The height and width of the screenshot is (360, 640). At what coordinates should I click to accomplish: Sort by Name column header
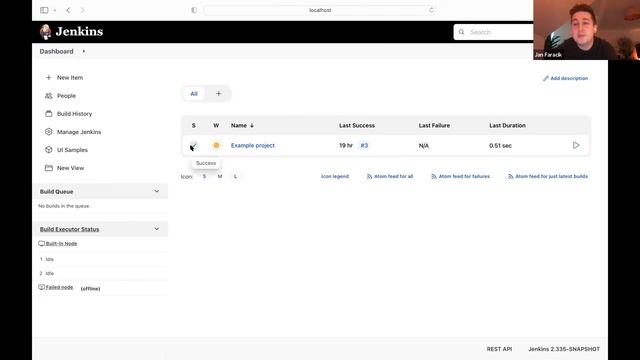[242, 125]
